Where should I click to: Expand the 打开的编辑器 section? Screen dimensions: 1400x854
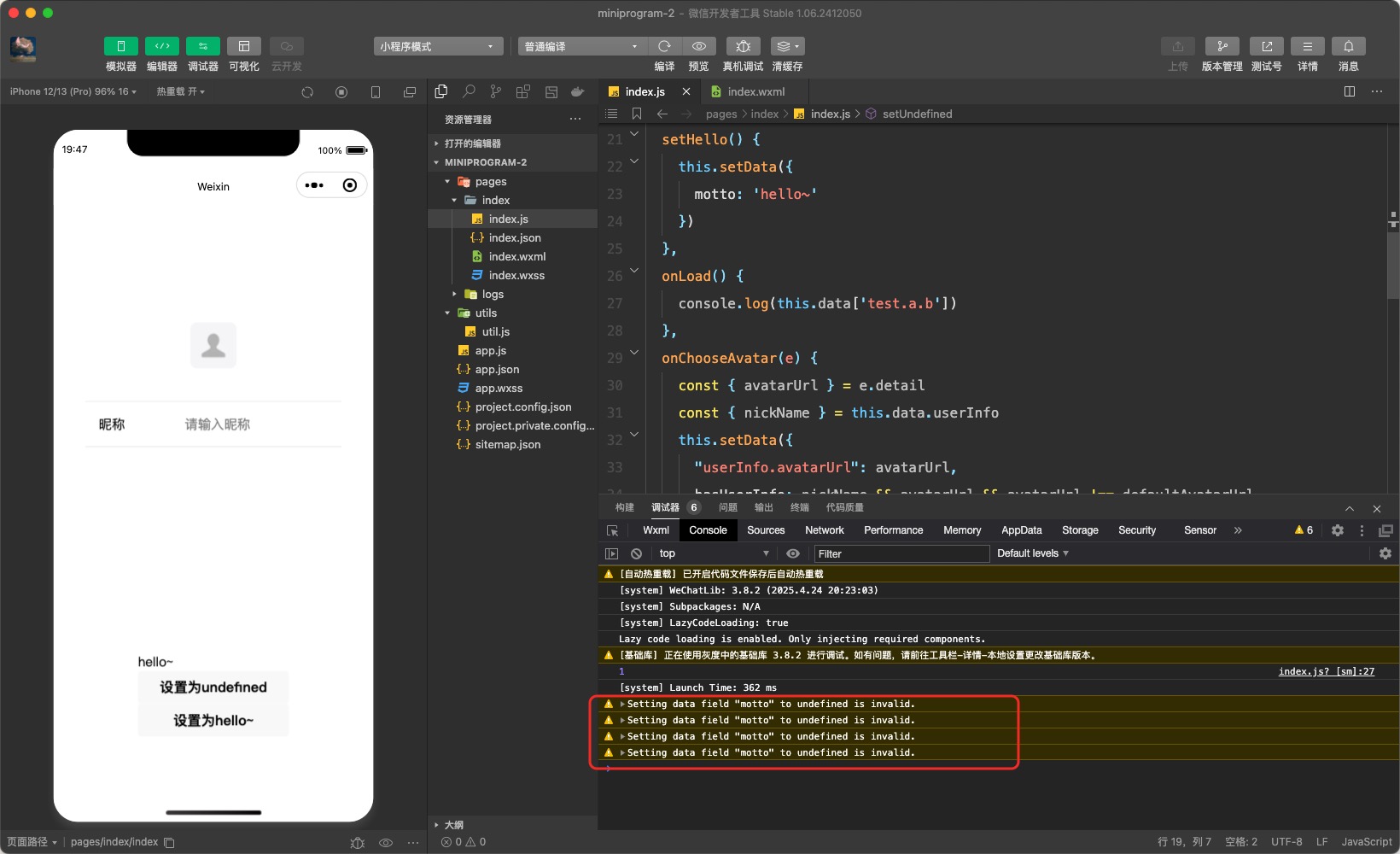tap(512, 143)
